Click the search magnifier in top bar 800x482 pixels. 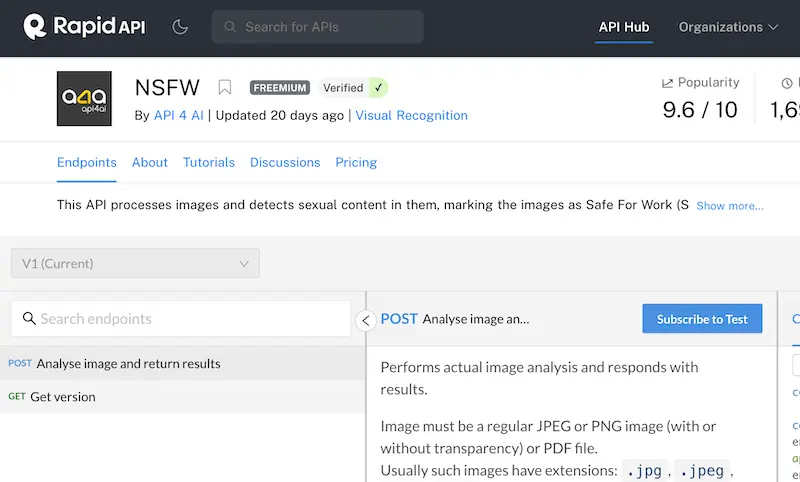click(230, 27)
